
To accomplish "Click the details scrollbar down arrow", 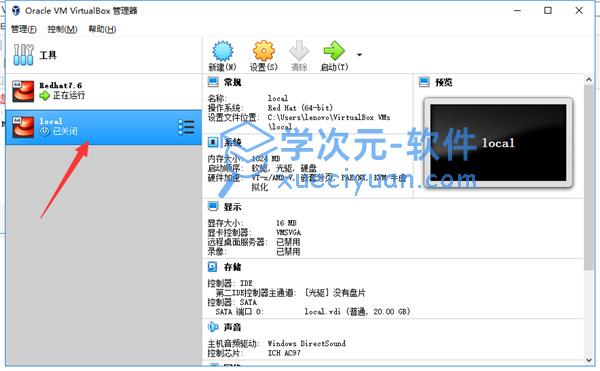I will pos(589,360).
